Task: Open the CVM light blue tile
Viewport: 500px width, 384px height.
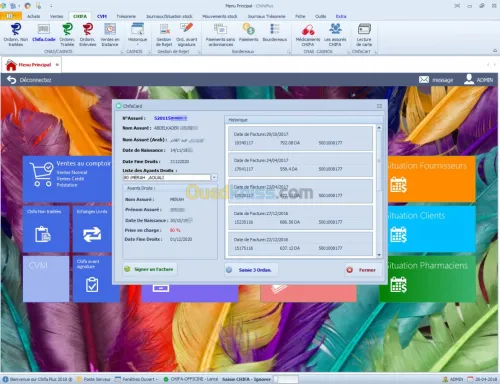Action: (x=46, y=279)
